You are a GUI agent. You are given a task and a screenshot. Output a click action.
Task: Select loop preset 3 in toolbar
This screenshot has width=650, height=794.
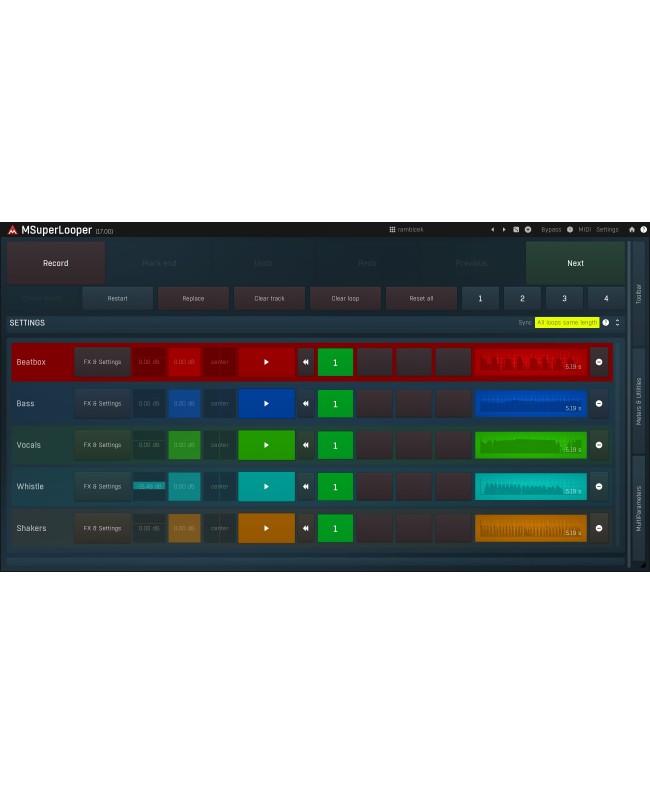pos(564,298)
